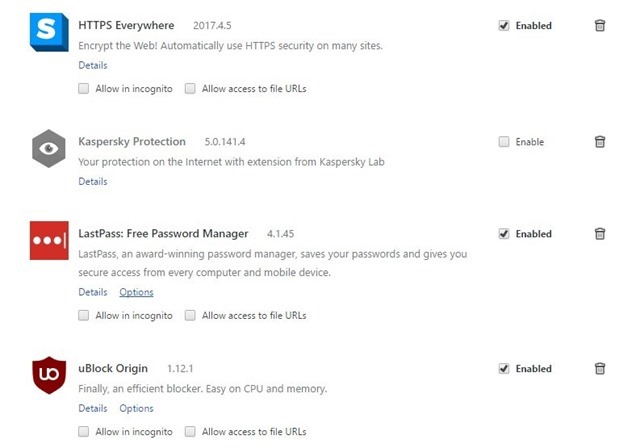This screenshot has width=640, height=448.
Task: Allow LastPass access to file URLs
Action: click(x=190, y=316)
